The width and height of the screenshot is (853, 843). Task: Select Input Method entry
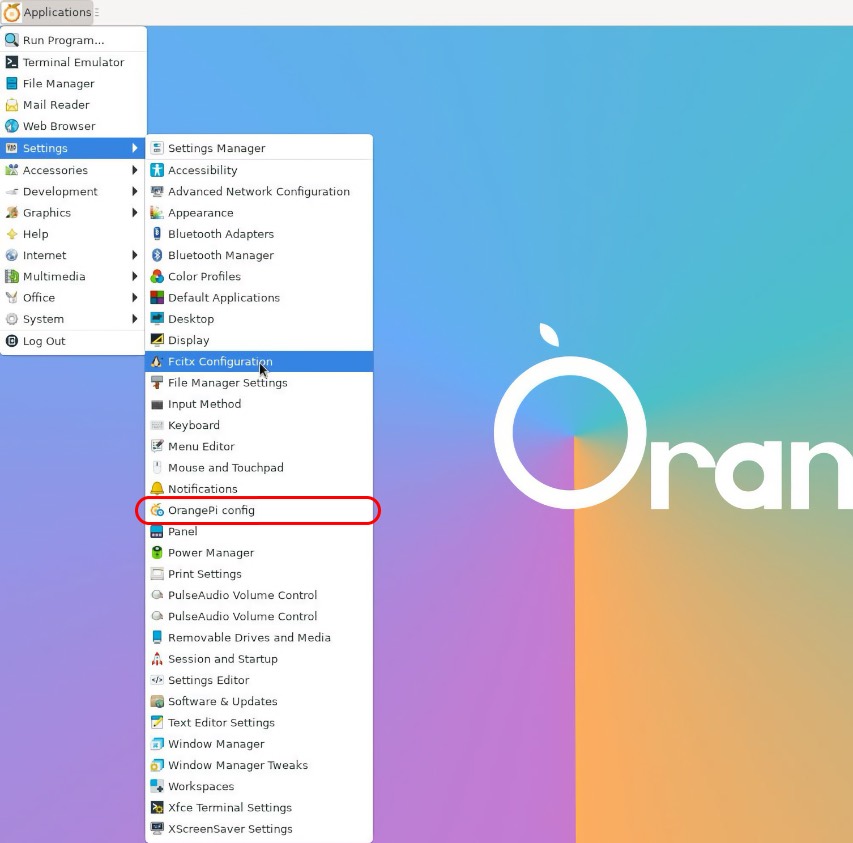point(259,404)
